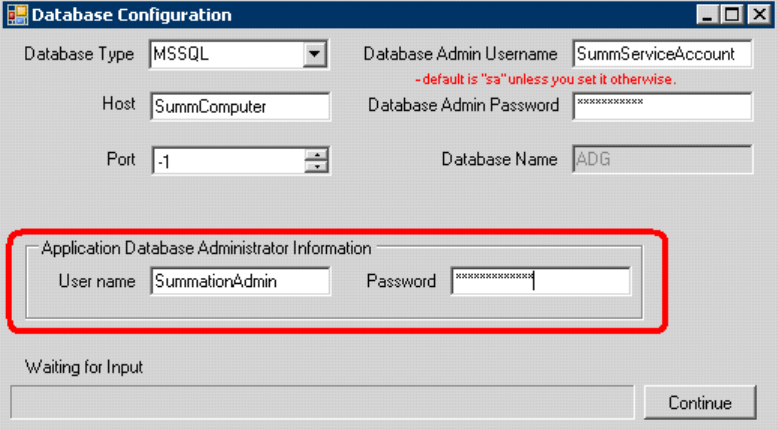Maximize the Database Configuration window
Screen dimensions: 778x429
click(733, 15)
